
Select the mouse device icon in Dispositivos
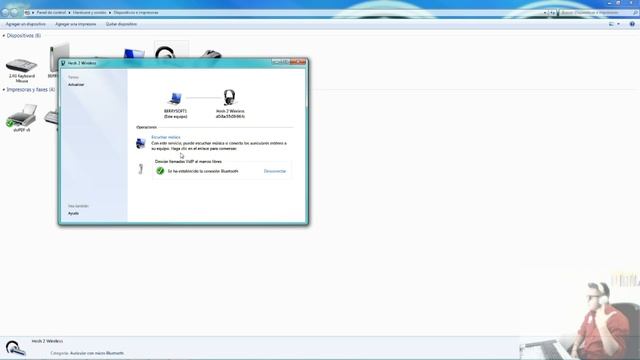211,54
